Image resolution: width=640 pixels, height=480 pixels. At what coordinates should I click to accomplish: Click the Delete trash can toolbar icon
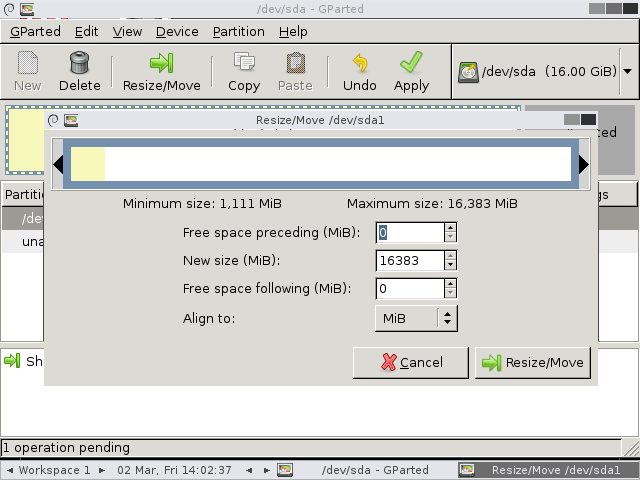pos(79,62)
